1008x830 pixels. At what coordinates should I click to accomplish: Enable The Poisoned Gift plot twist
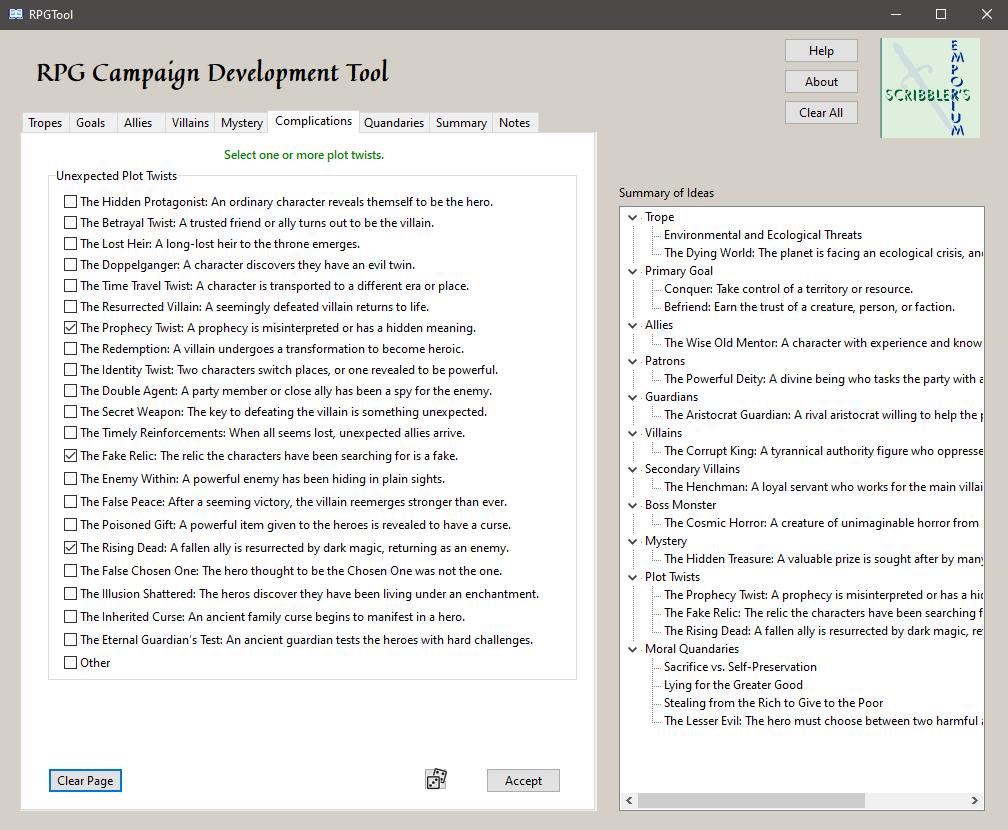point(70,525)
